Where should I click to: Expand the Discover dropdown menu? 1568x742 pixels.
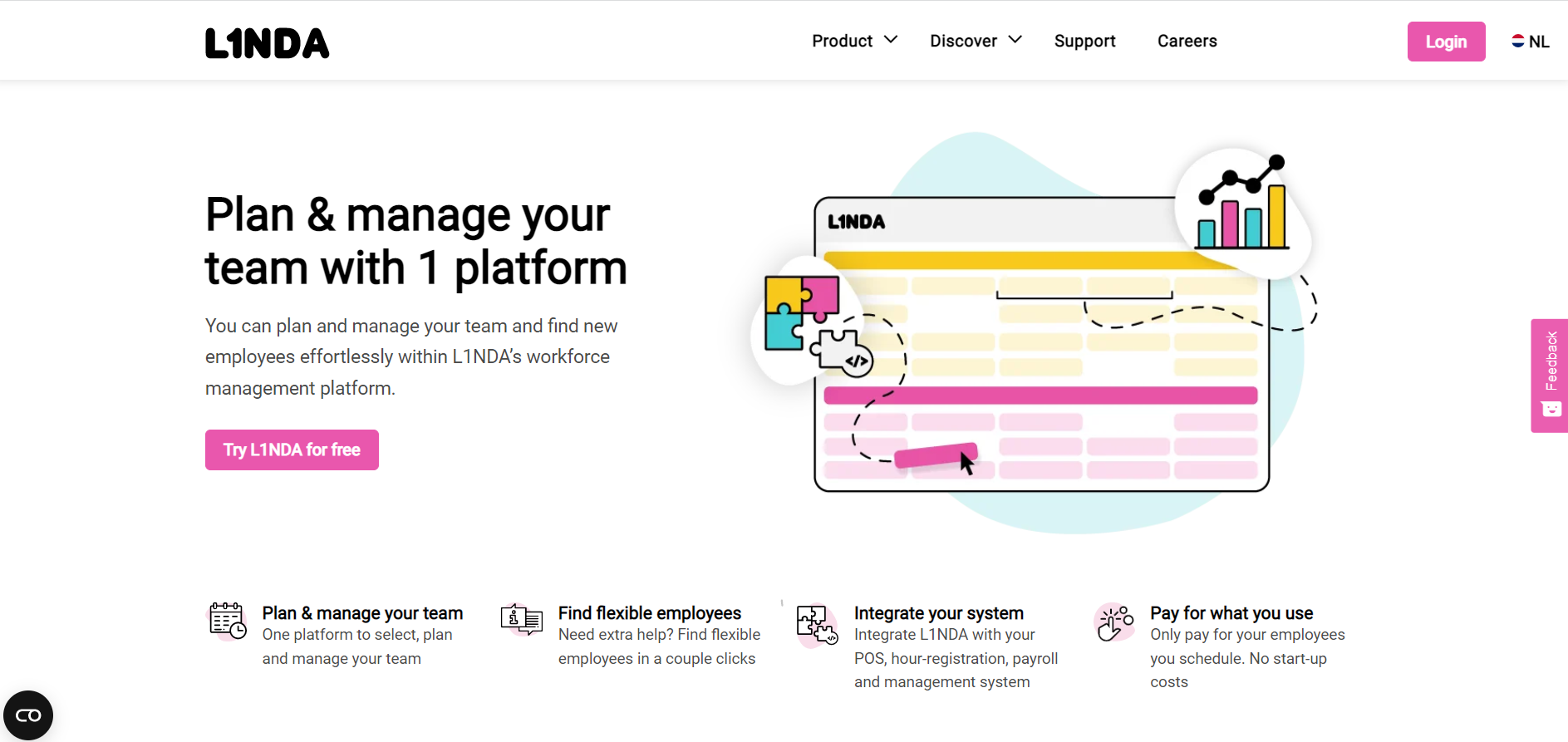tap(976, 41)
